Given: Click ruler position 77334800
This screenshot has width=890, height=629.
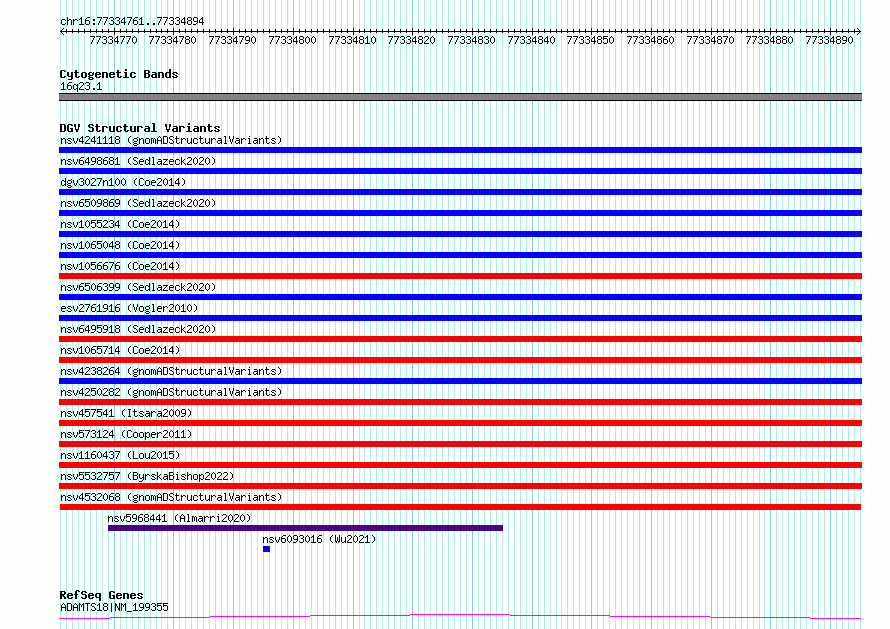Looking at the screenshot, I should point(292,40).
